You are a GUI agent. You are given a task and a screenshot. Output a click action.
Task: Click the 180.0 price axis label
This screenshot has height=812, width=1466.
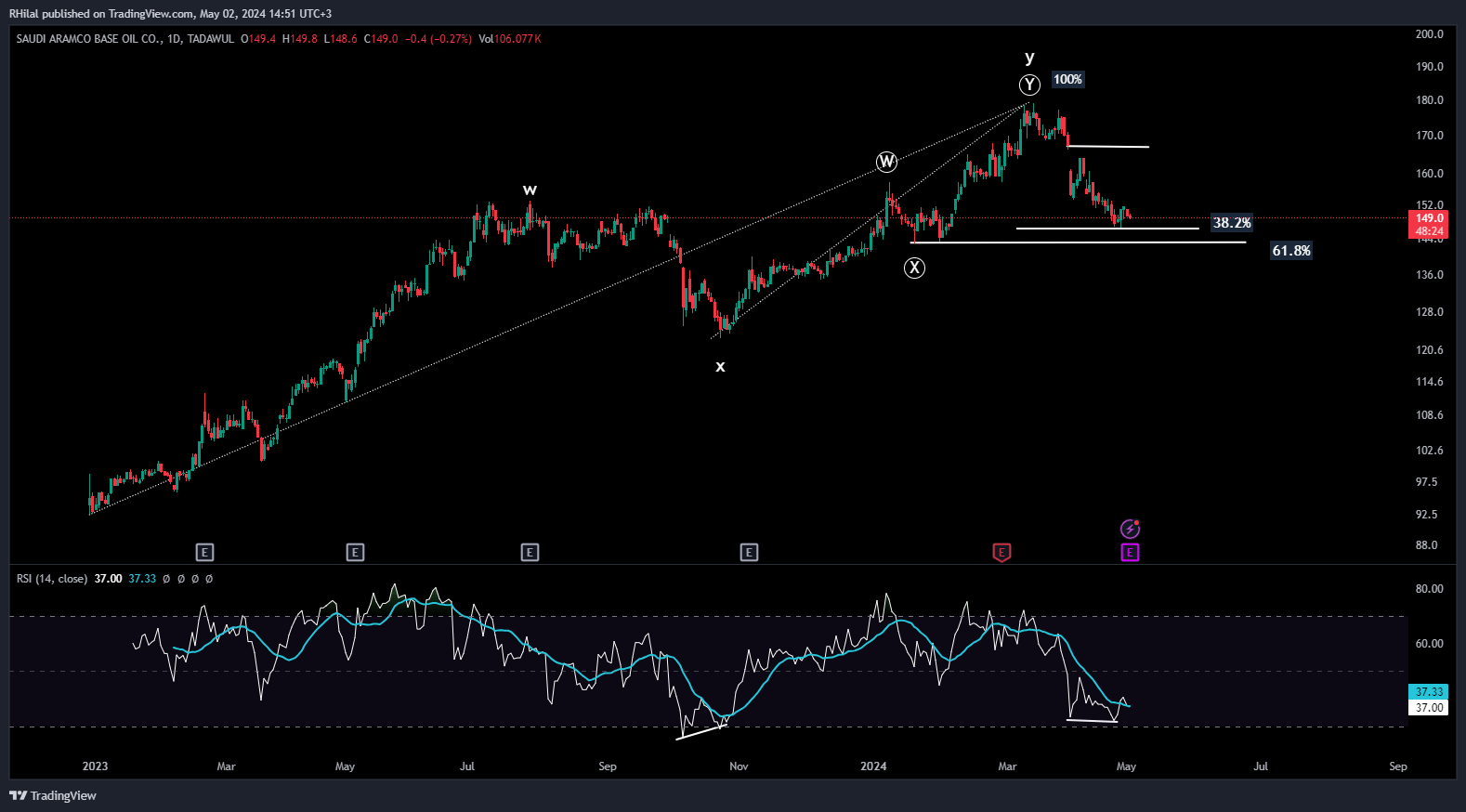pos(1430,100)
